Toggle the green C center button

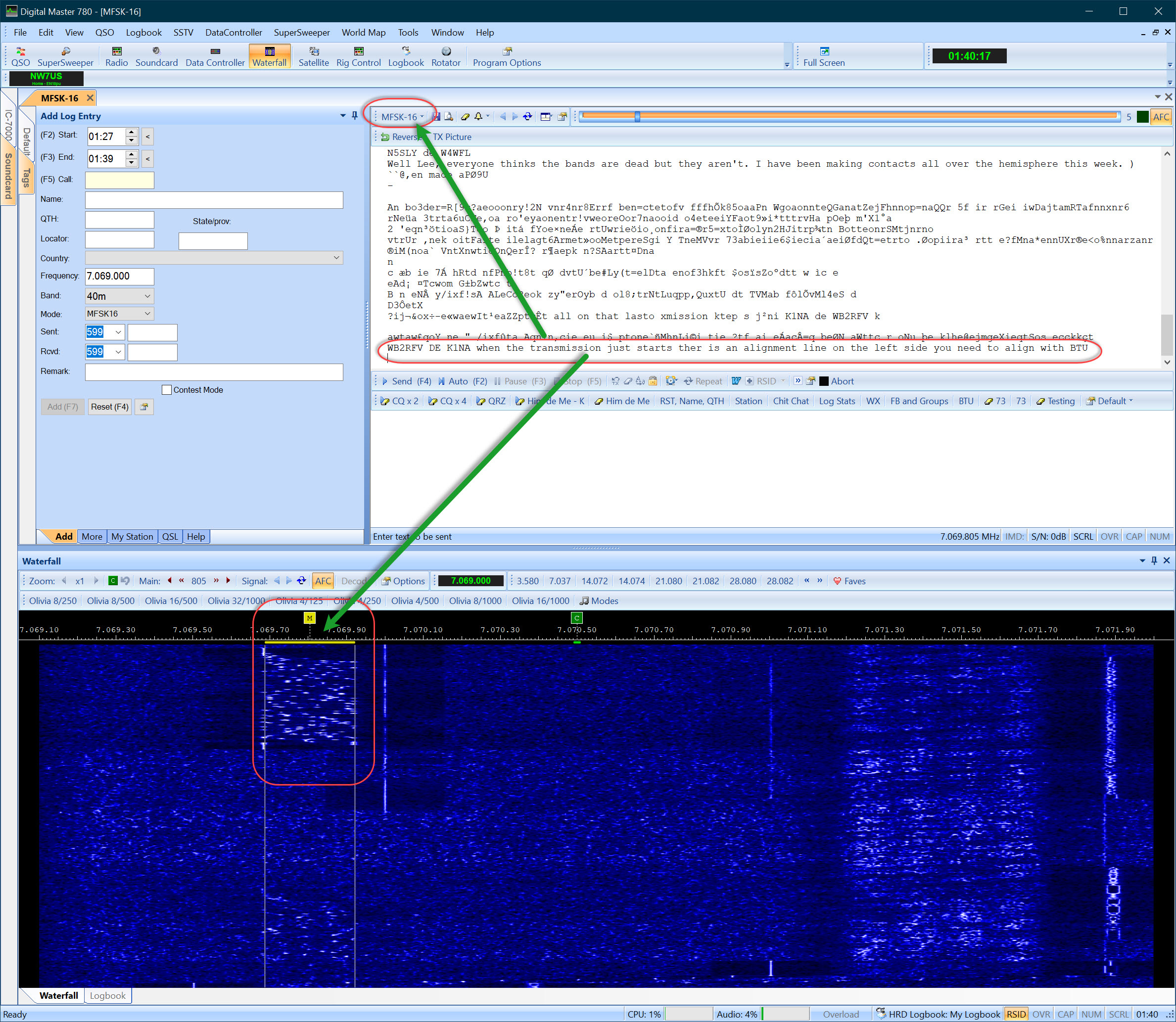click(x=113, y=581)
